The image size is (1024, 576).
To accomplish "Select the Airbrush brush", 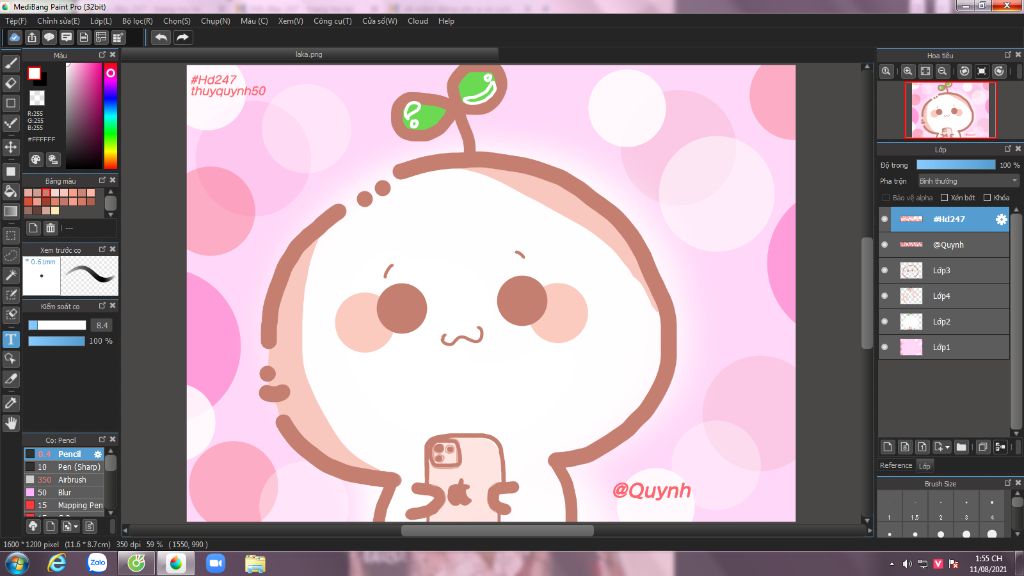I will pos(64,479).
